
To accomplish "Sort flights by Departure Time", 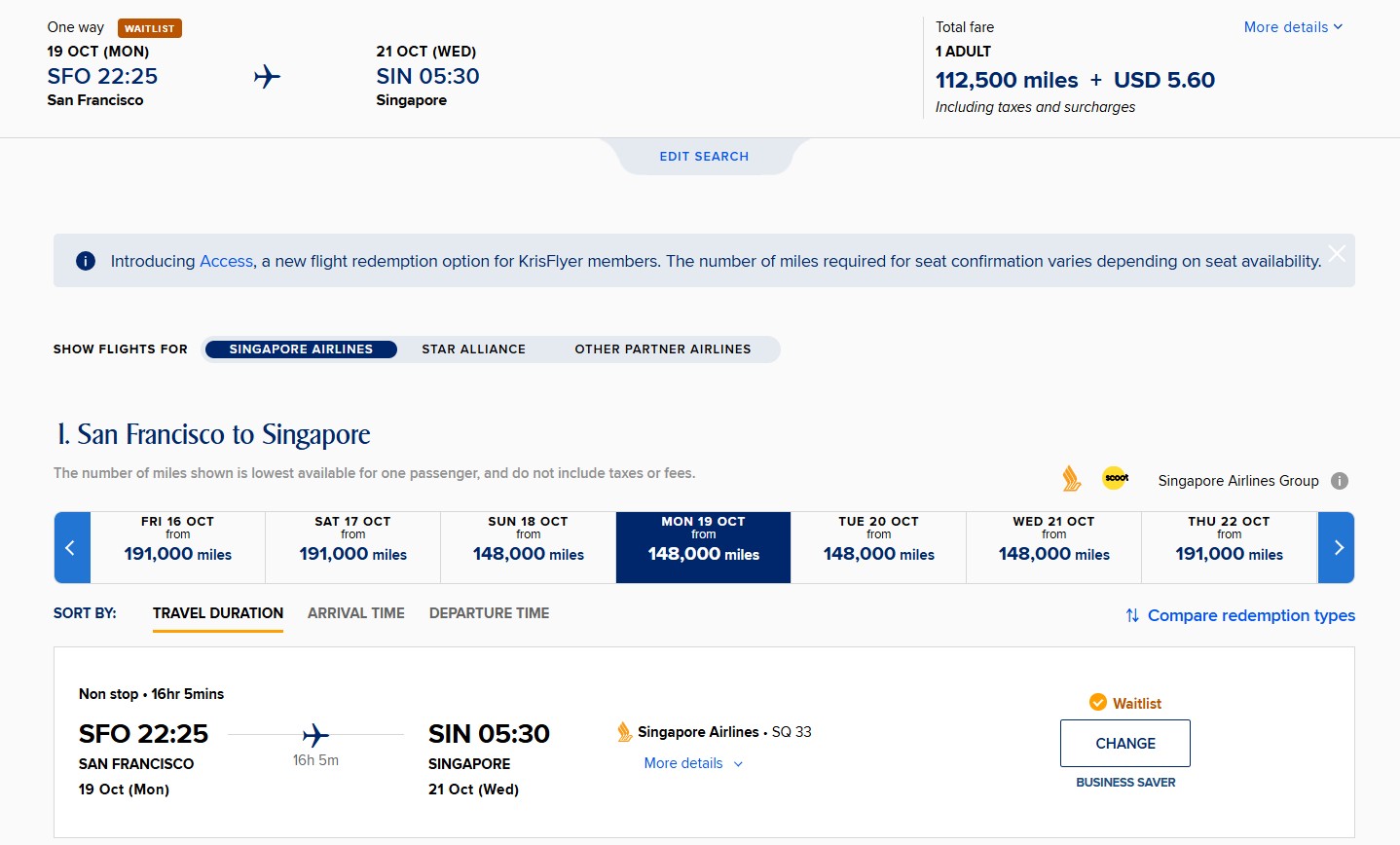I will click(x=489, y=613).
